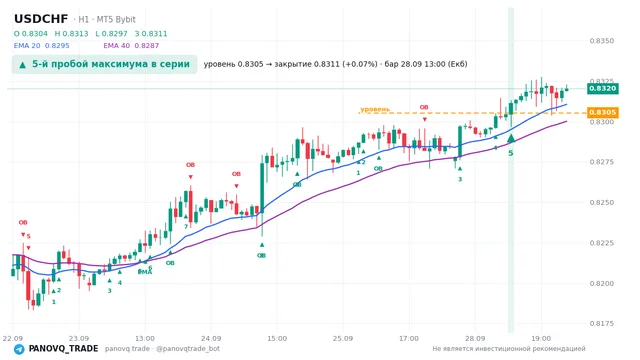Click the 19:00 time axis label
Image resolution: width=640 pixels, height=360 pixels.
(541, 338)
